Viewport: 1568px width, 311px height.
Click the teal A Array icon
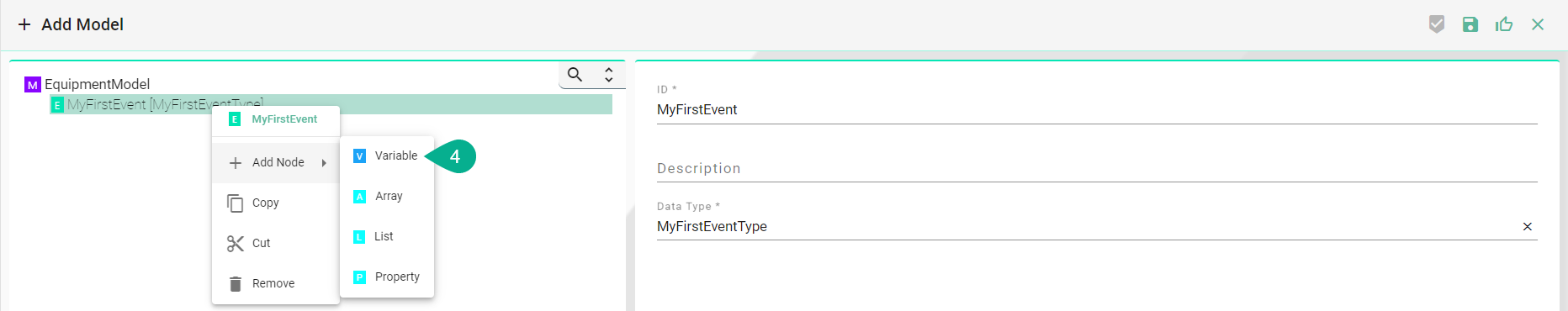tap(359, 196)
